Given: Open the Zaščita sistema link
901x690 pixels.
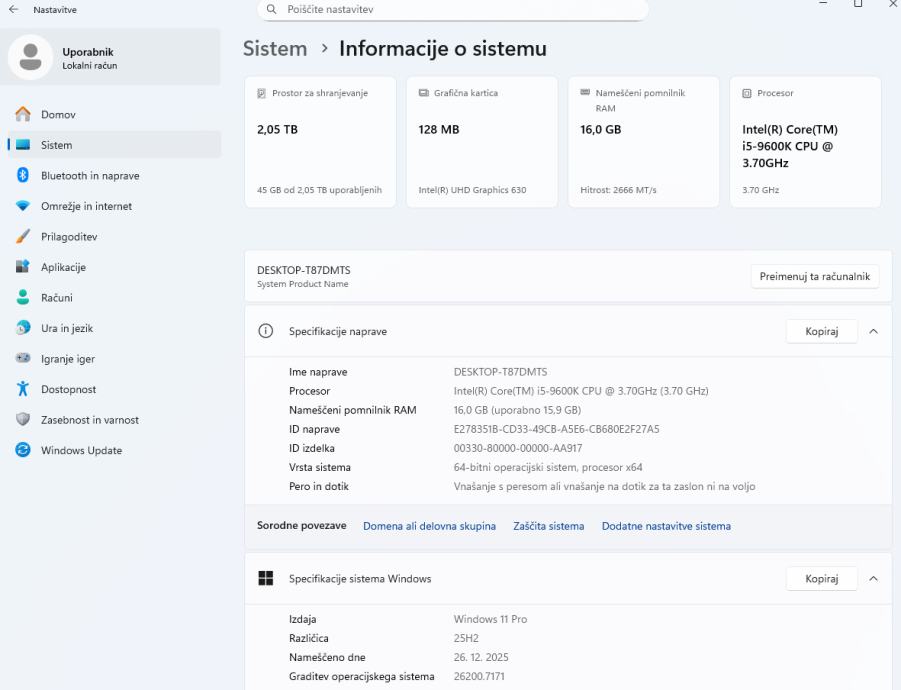Looking at the screenshot, I should (x=548, y=526).
